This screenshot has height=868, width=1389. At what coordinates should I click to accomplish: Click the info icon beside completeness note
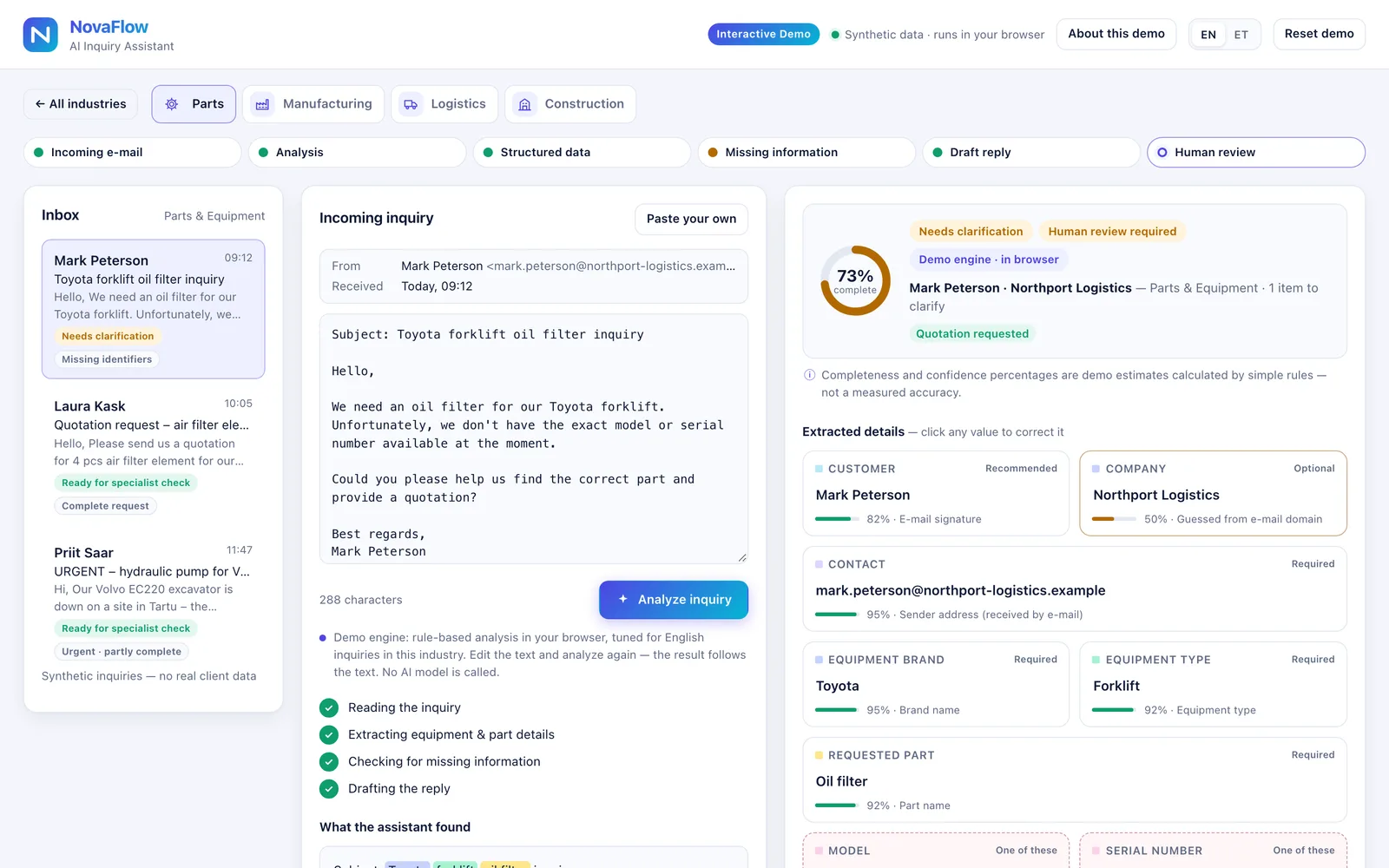809,375
